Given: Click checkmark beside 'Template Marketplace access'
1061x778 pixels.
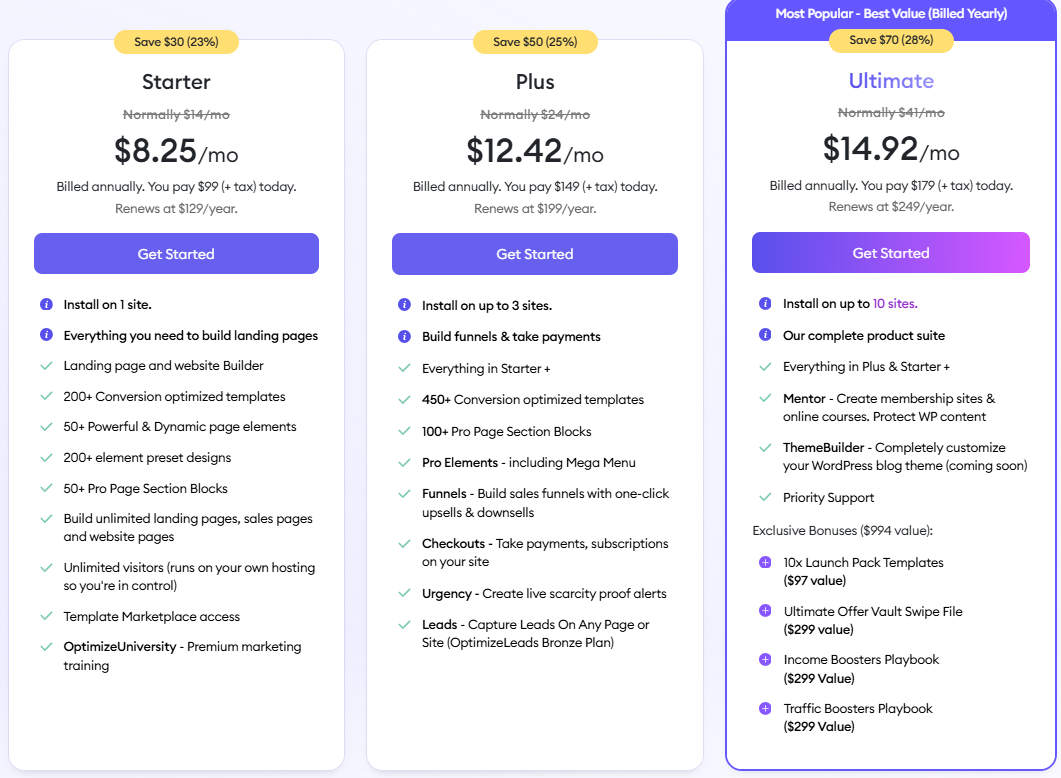Looking at the screenshot, I should pos(47,616).
